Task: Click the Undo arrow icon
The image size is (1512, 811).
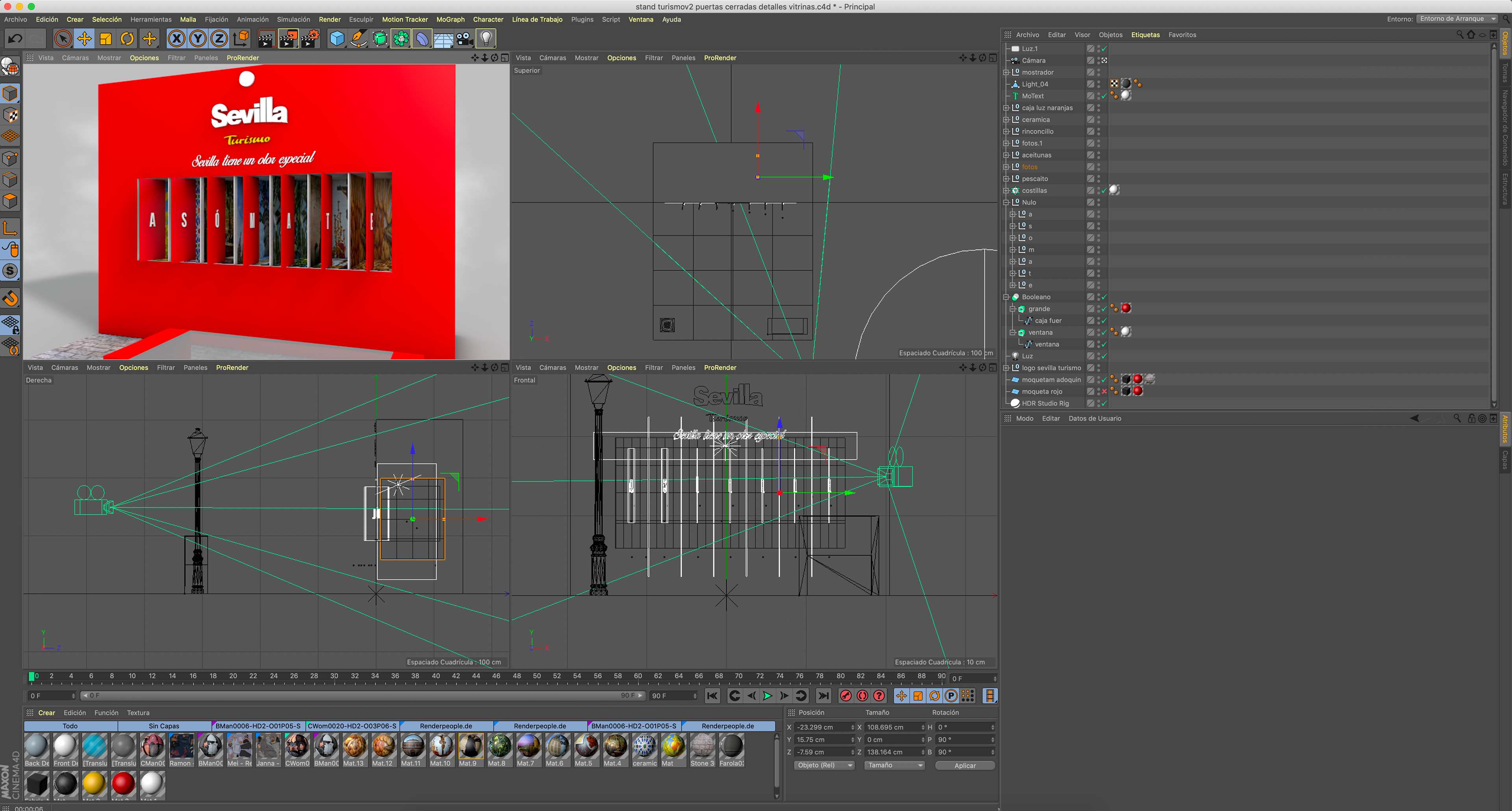Action: tap(15, 39)
